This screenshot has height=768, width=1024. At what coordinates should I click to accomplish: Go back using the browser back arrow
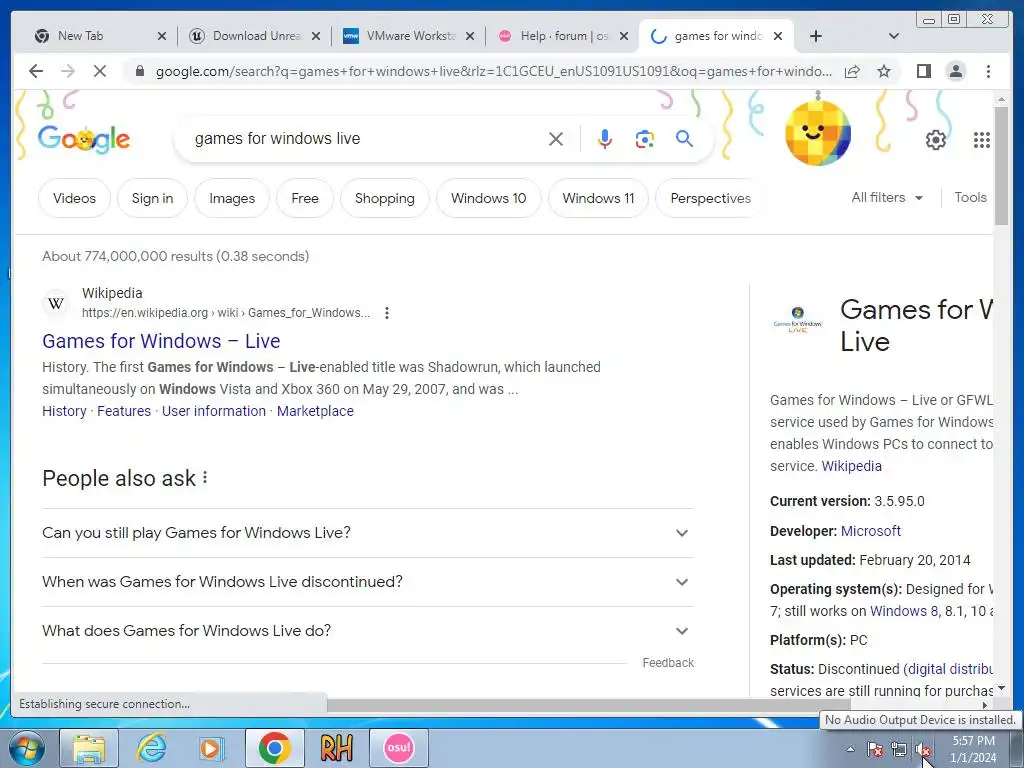(36, 71)
